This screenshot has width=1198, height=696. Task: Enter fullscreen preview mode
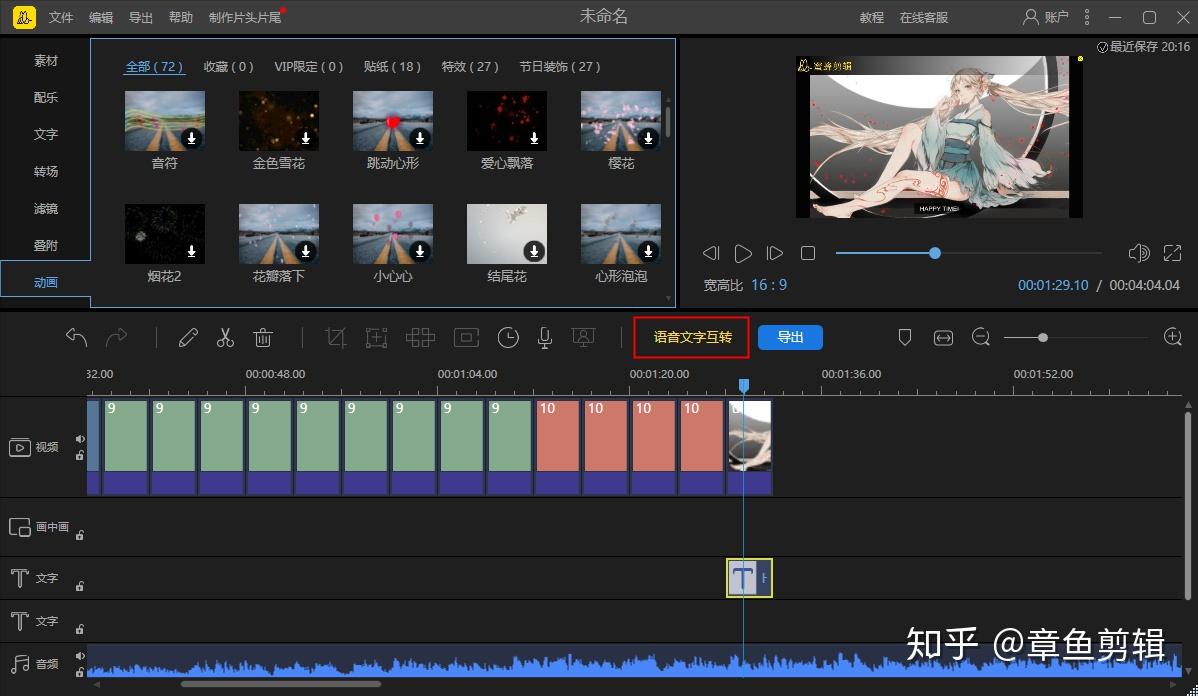coord(1172,253)
